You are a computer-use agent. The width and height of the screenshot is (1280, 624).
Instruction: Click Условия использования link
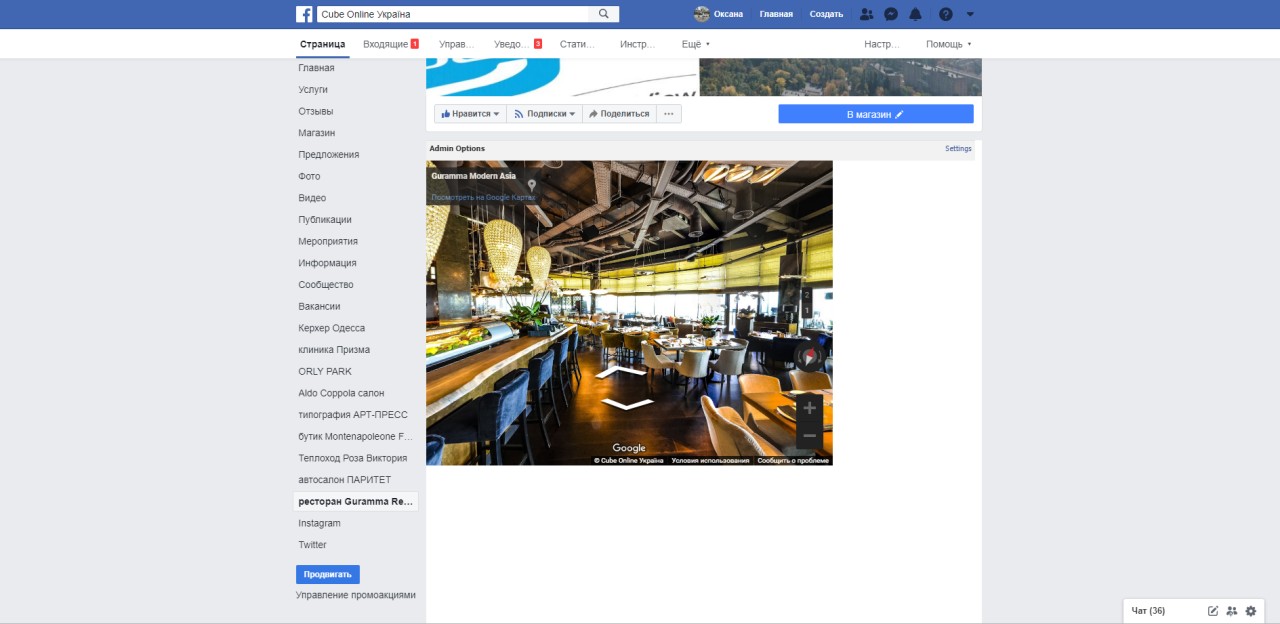710,461
